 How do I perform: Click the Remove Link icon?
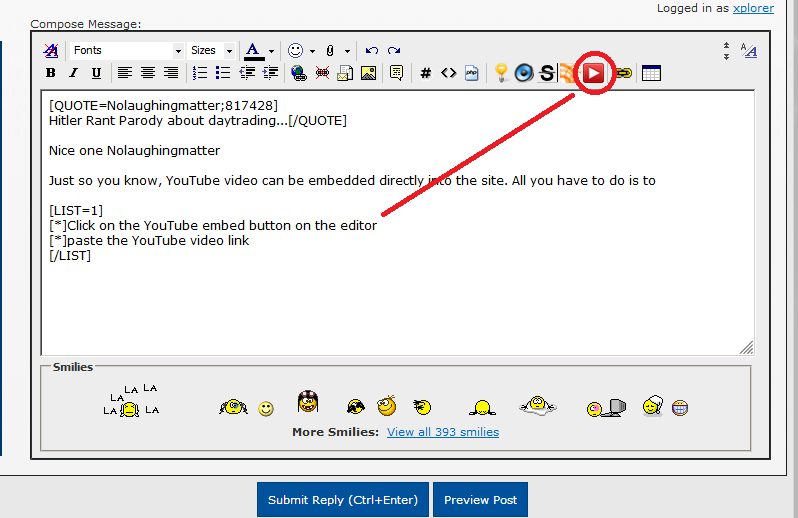pyautogui.click(x=322, y=73)
